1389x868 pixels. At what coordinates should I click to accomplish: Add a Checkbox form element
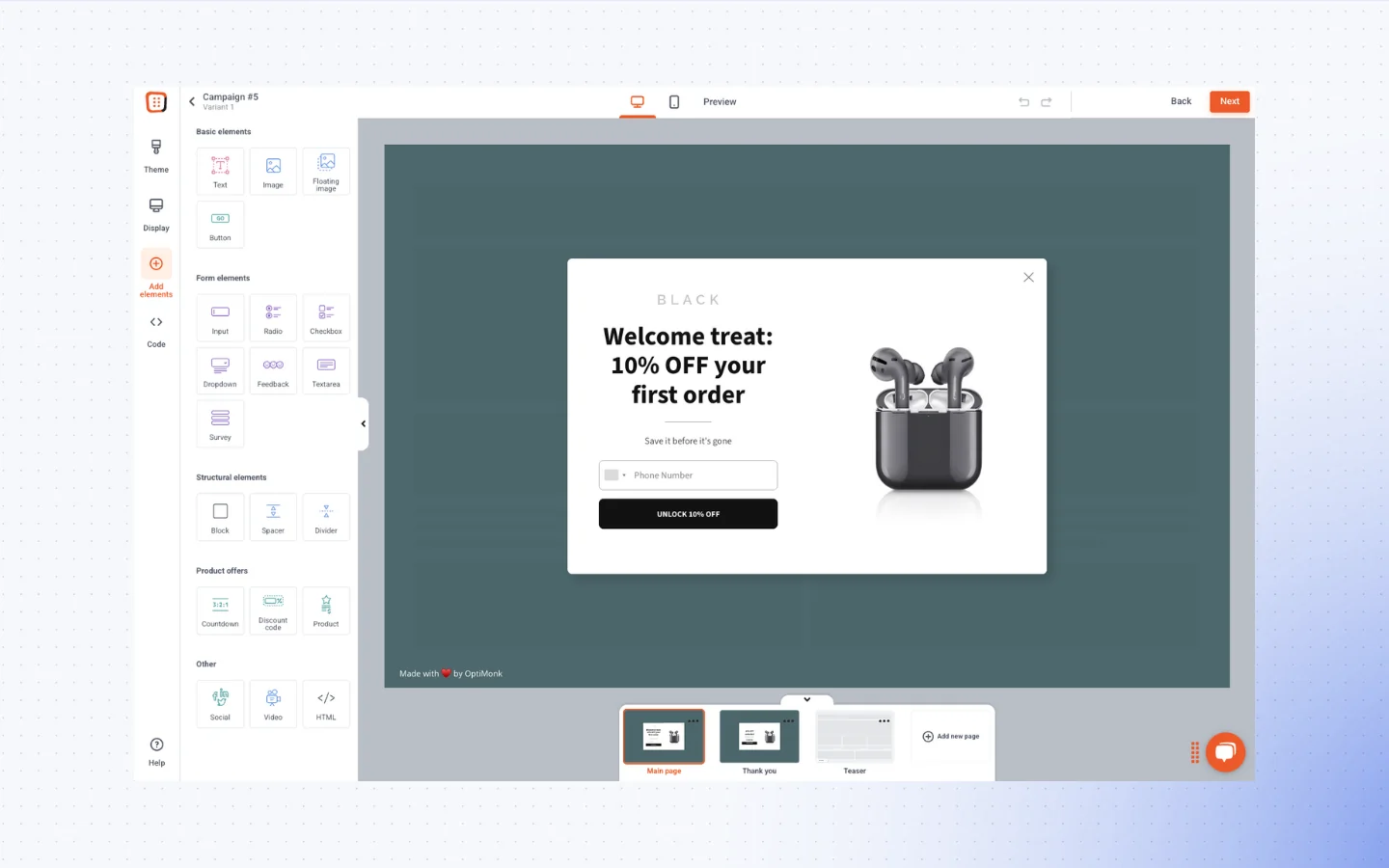[326, 318]
